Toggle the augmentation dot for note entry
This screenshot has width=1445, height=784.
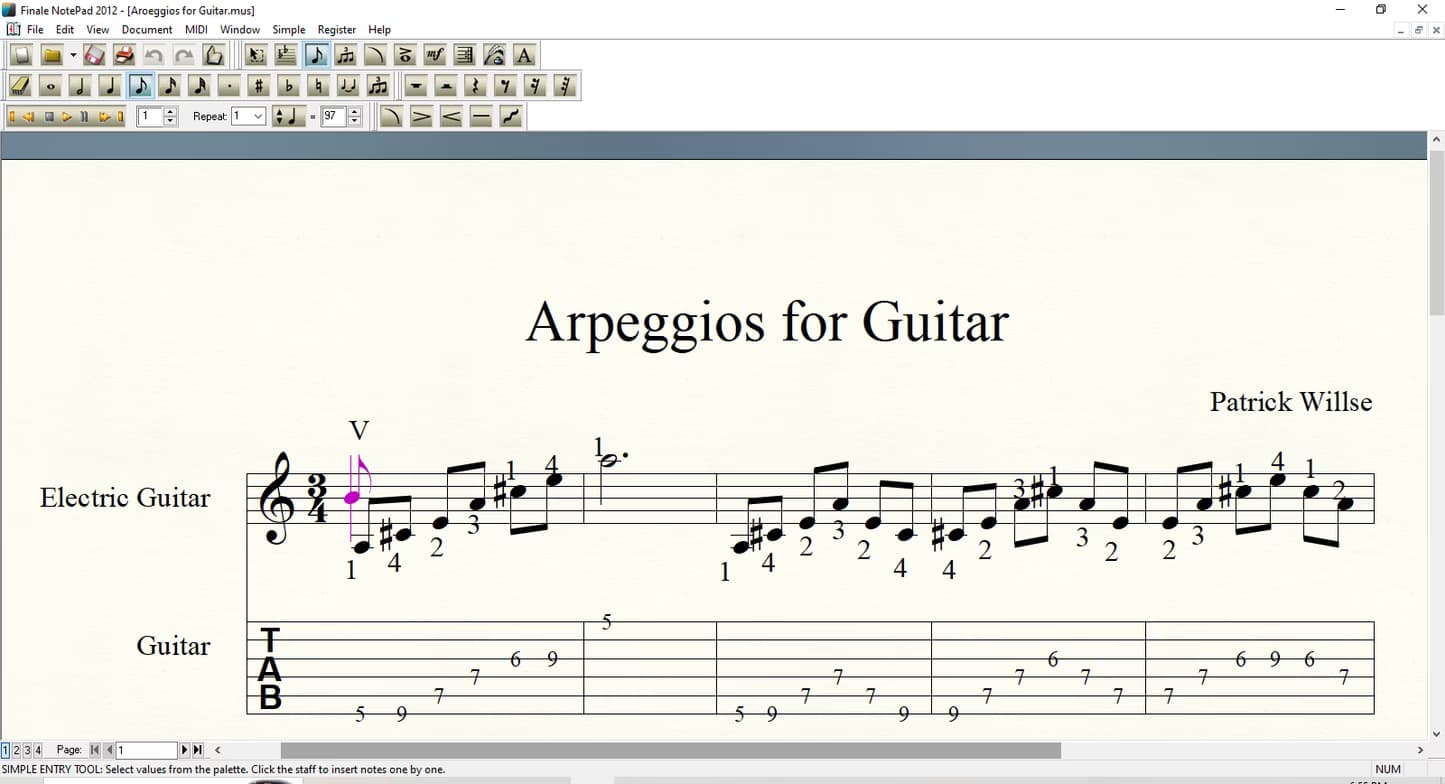point(229,86)
